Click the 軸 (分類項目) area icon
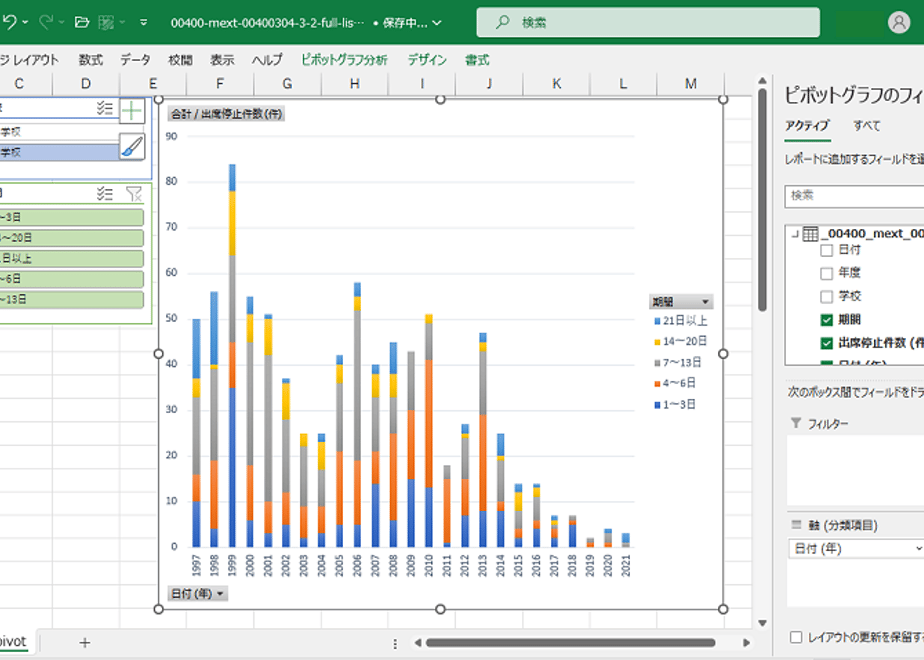Screen dimensions: 924x660 tap(797, 524)
